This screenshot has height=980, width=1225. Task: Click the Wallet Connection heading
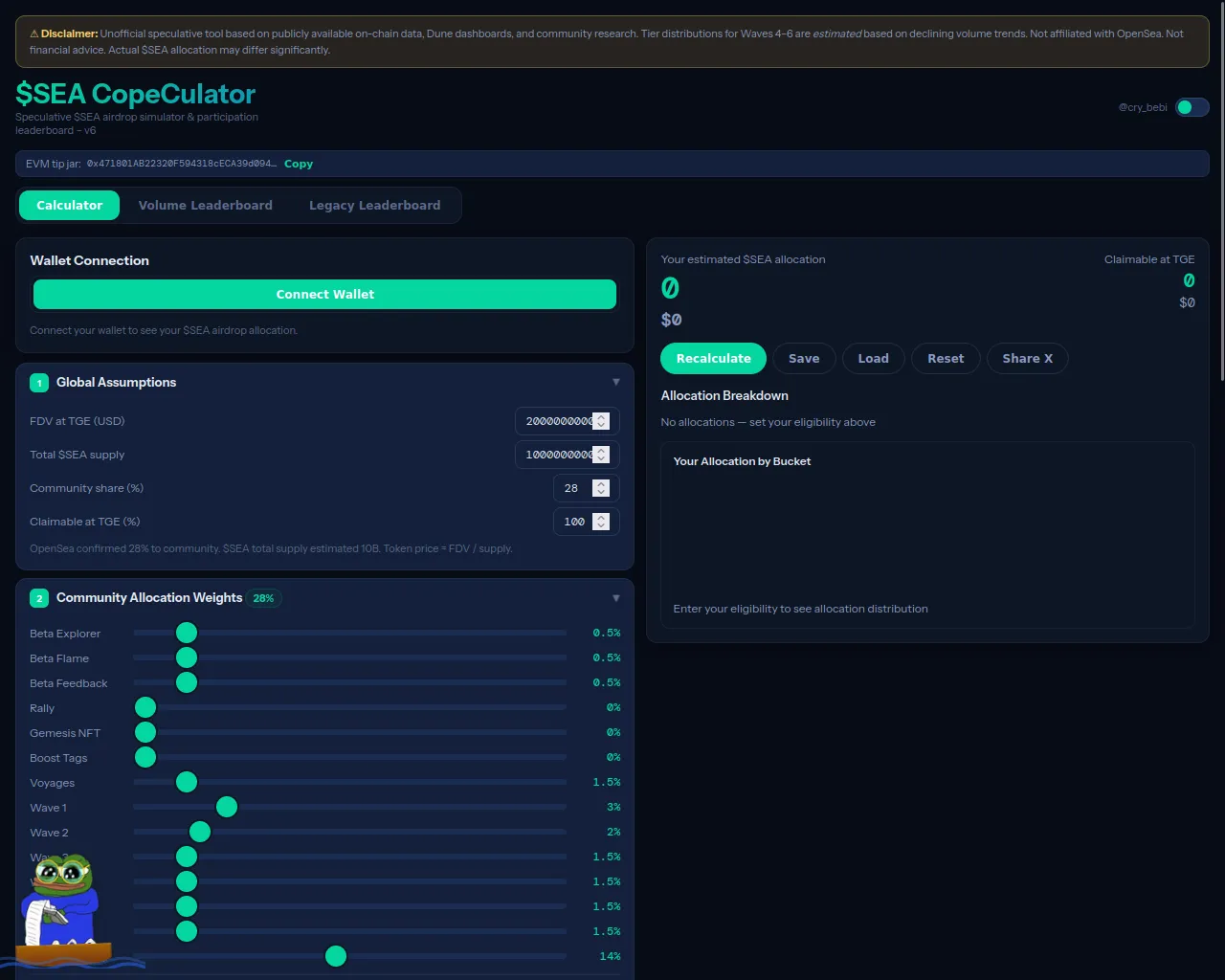[x=89, y=260]
